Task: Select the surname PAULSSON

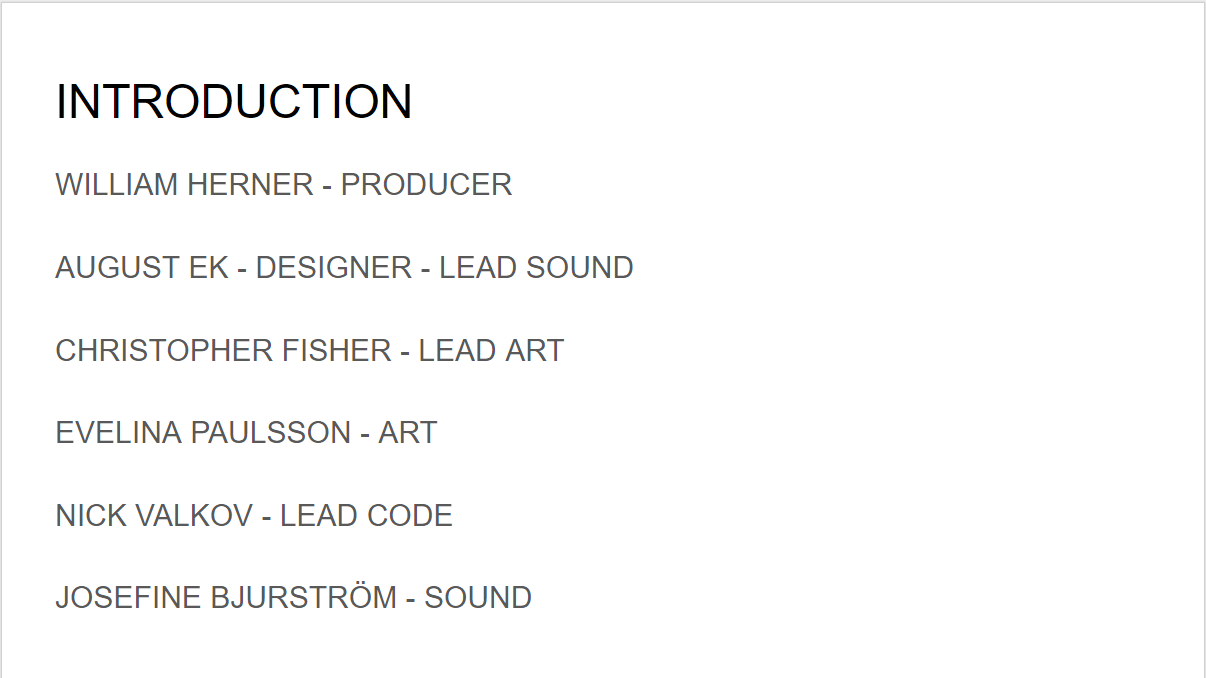Action: click(270, 433)
